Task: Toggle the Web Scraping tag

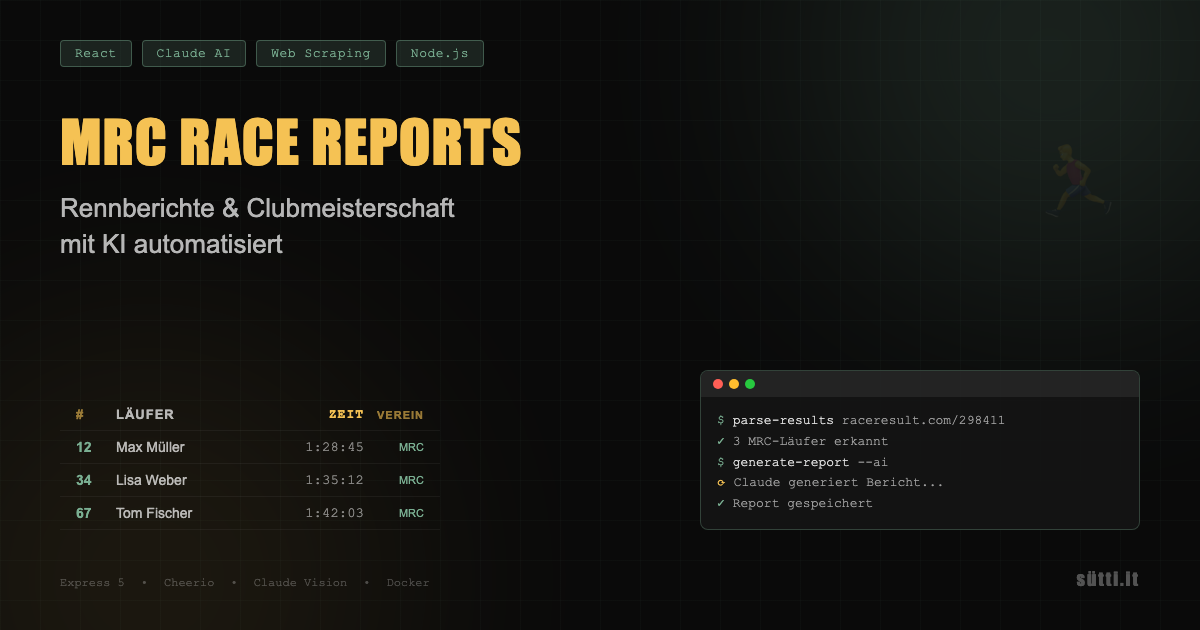Action: (320, 53)
